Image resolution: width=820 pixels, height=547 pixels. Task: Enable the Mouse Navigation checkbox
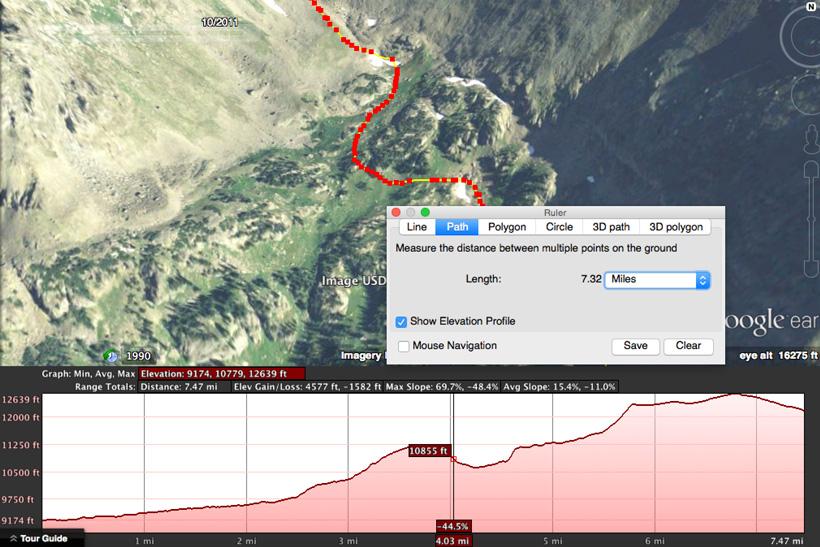coord(402,346)
